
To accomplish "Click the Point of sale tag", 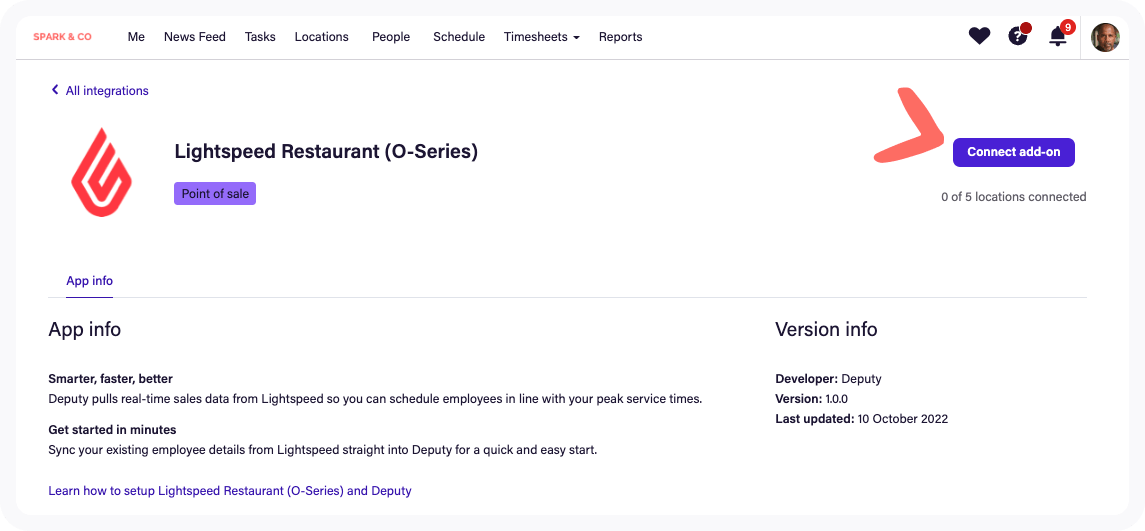I will (x=215, y=194).
